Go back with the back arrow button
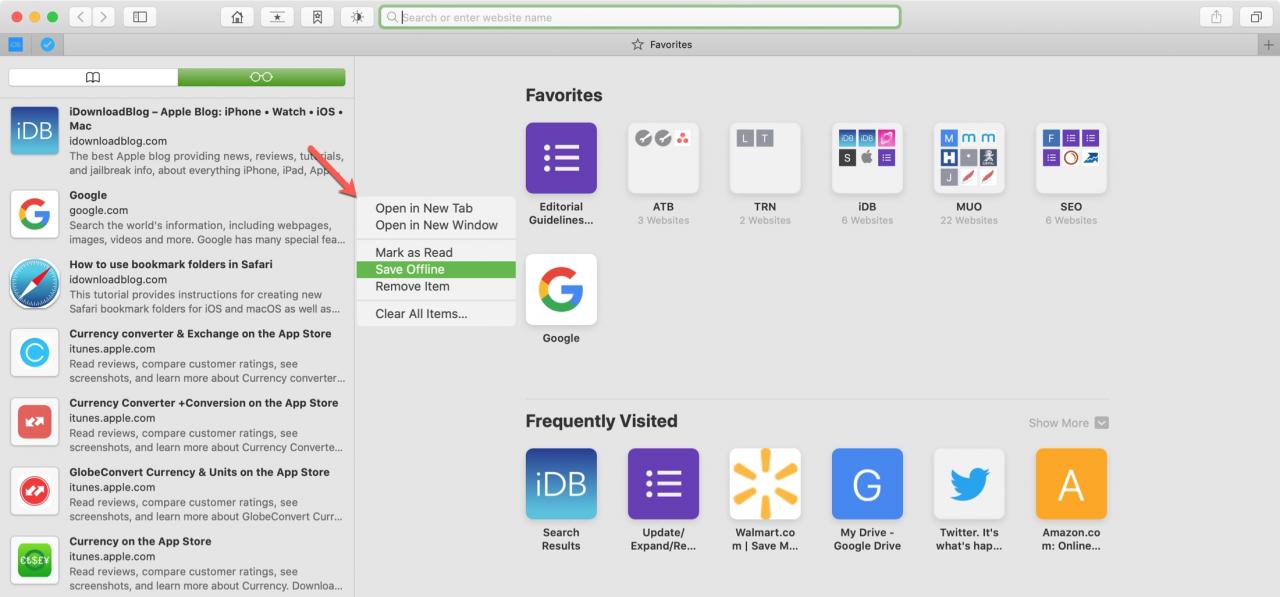The image size is (1280, 597). [81, 17]
